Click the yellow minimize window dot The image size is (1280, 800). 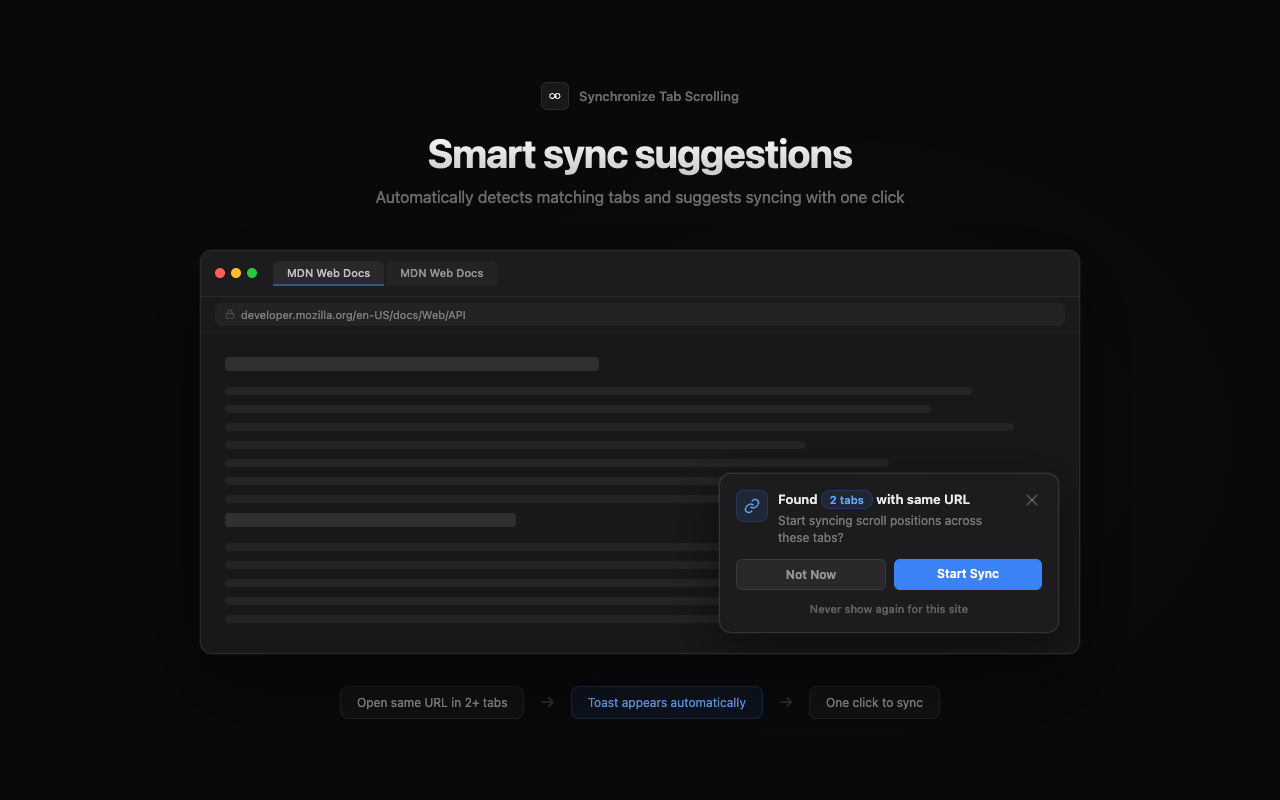point(236,273)
